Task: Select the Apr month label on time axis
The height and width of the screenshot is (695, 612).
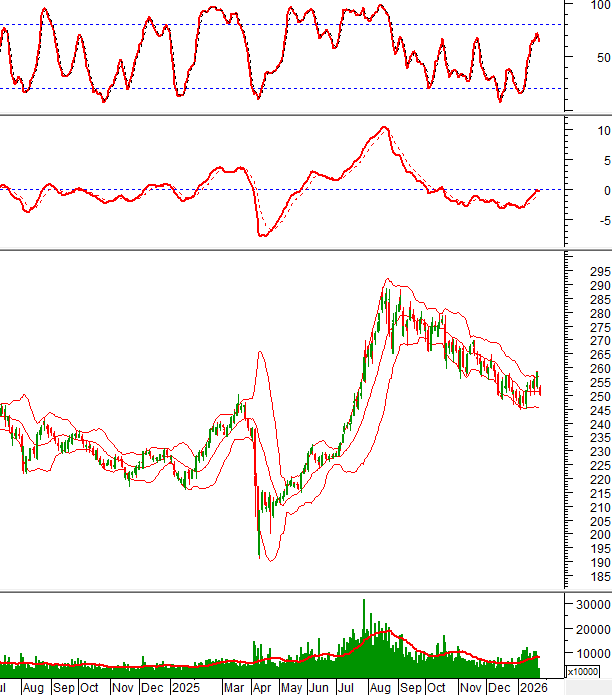Action: [x=261, y=688]
